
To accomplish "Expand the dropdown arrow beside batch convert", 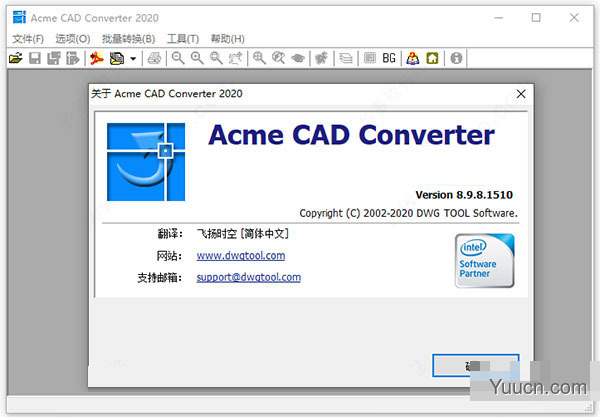I will [133, 59].
